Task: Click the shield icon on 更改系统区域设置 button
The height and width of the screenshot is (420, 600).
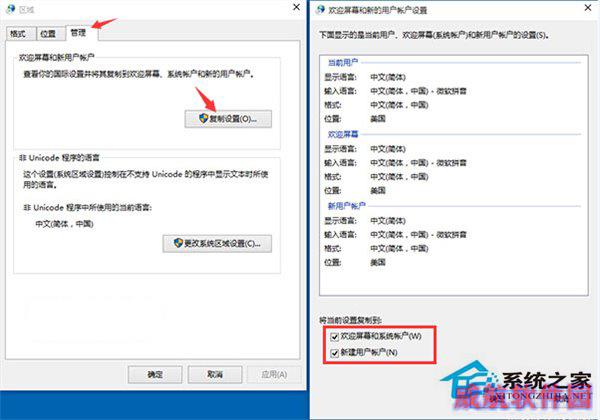Action: tap(178, 243)
